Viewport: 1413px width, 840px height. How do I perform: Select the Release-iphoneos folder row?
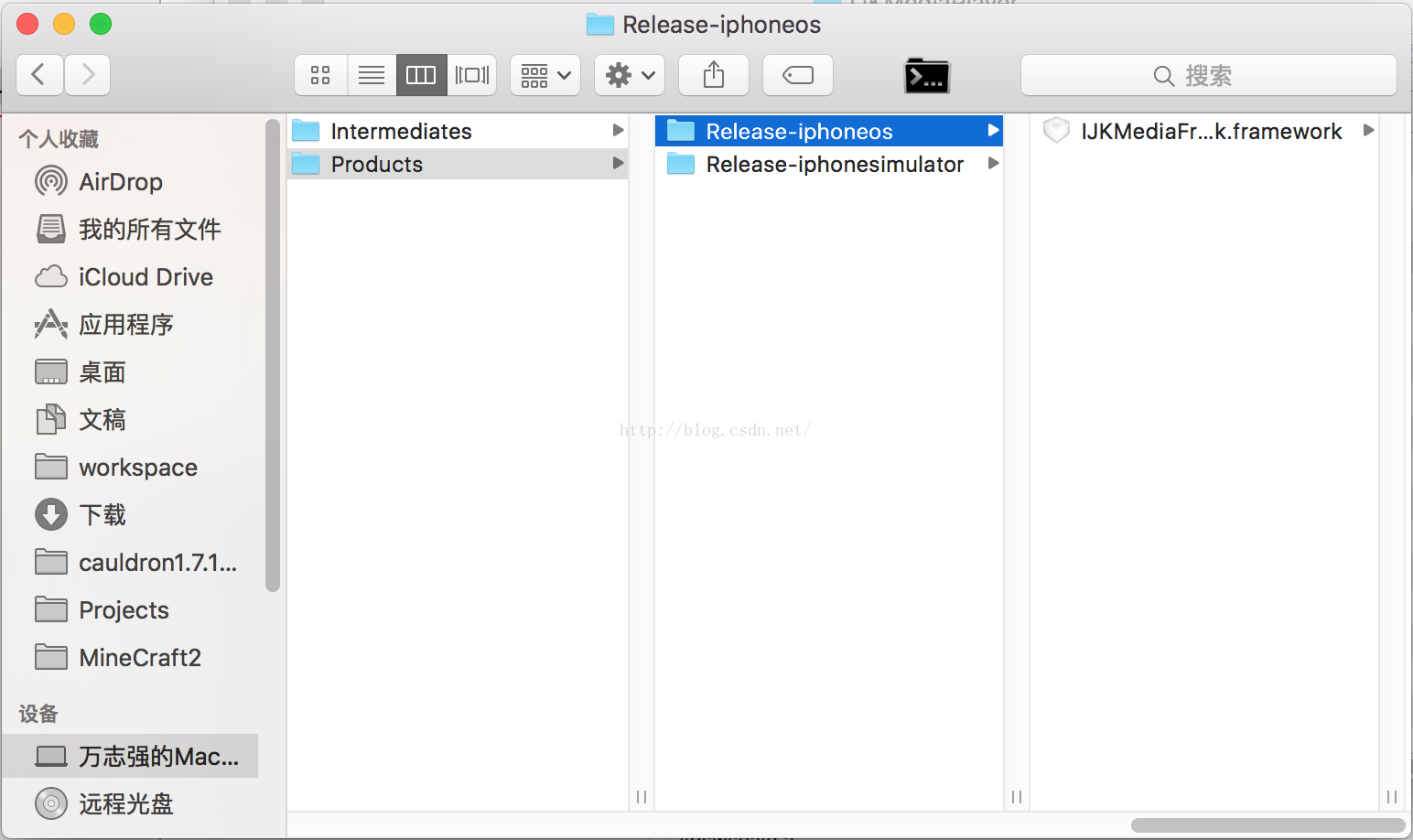coord(829,131)
